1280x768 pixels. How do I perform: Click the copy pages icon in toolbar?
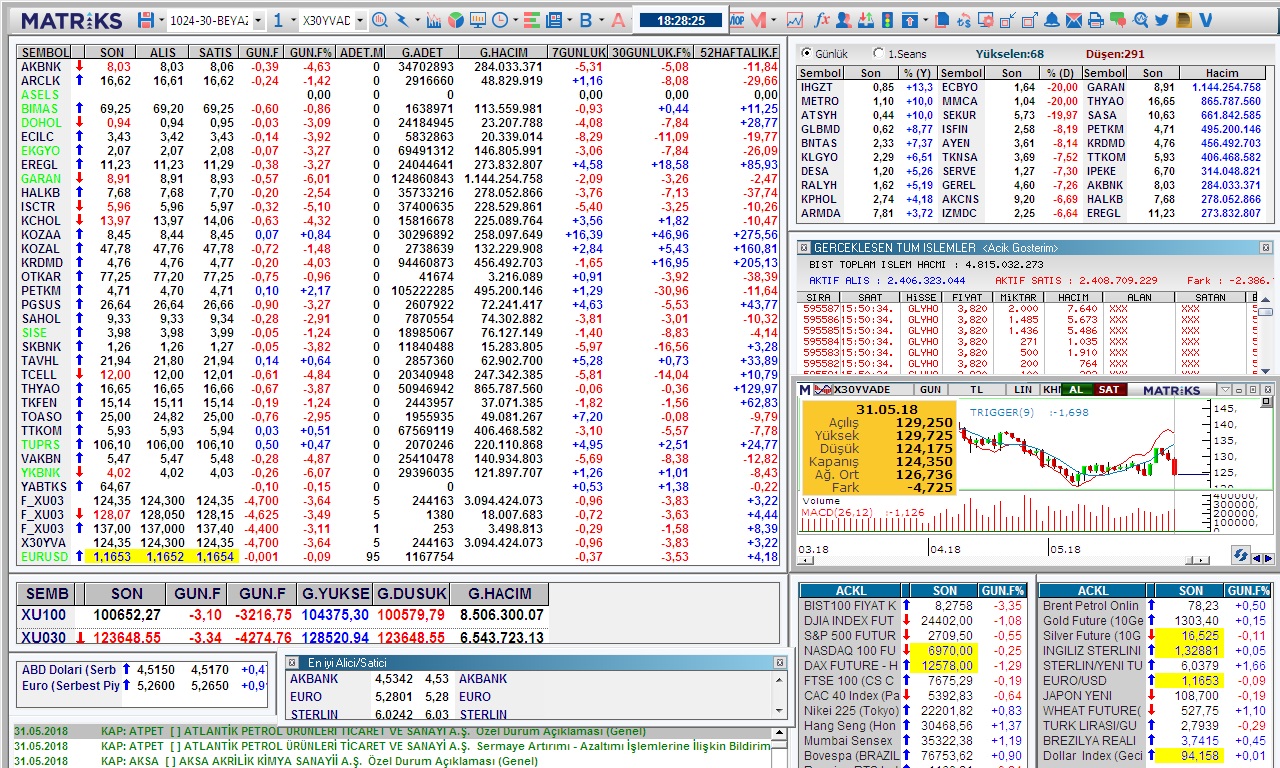[x=942, y=20]
